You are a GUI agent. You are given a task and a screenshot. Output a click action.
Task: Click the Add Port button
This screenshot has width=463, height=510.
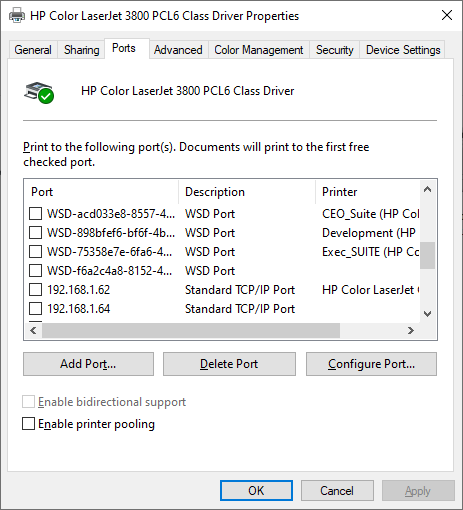coord(88,364)
